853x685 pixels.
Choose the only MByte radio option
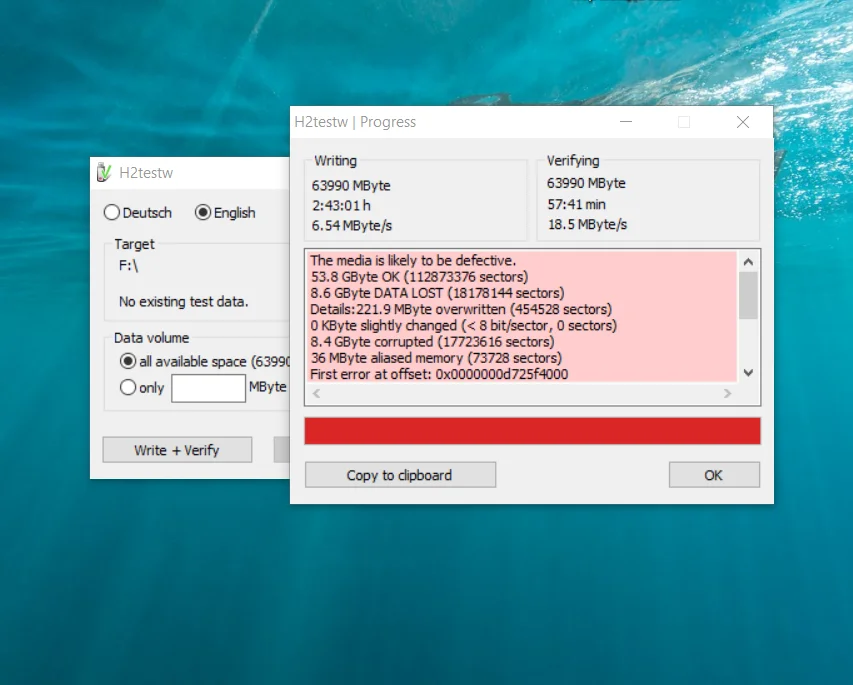pyautogui.click(x=142, y=387)
